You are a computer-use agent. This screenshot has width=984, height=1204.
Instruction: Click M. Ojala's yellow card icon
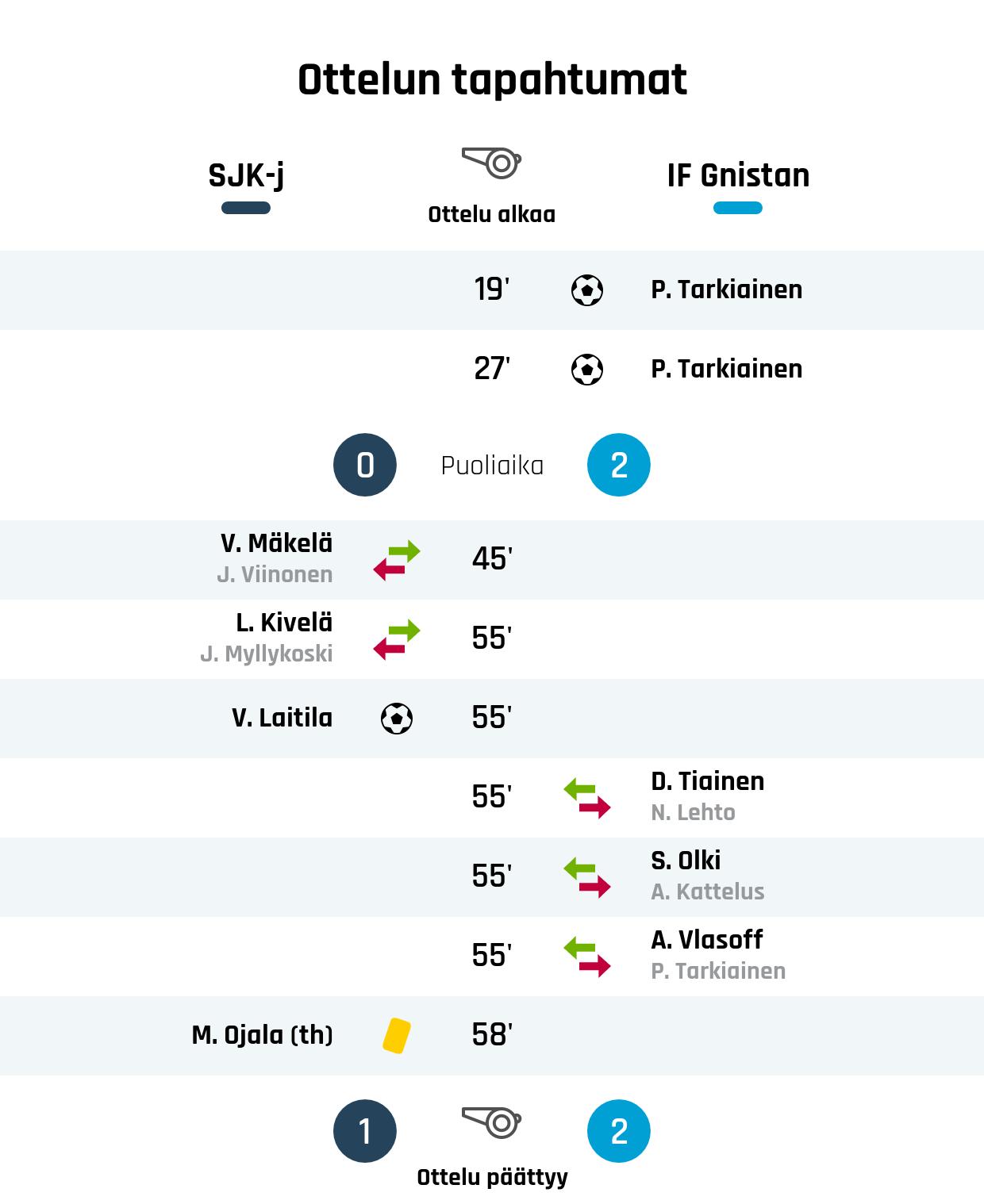click(397, 1036)
